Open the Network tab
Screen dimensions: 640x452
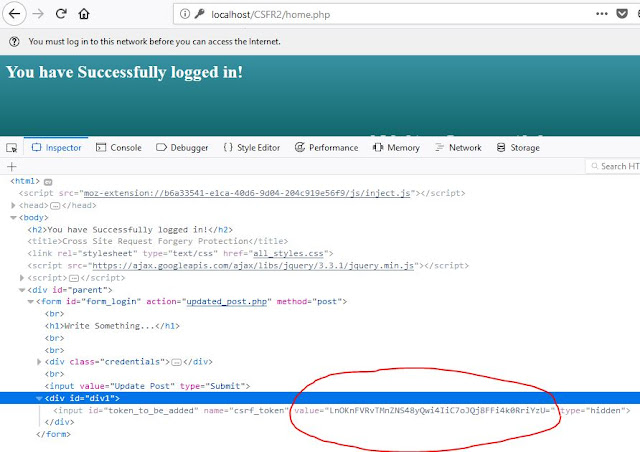tap(458, 147)
